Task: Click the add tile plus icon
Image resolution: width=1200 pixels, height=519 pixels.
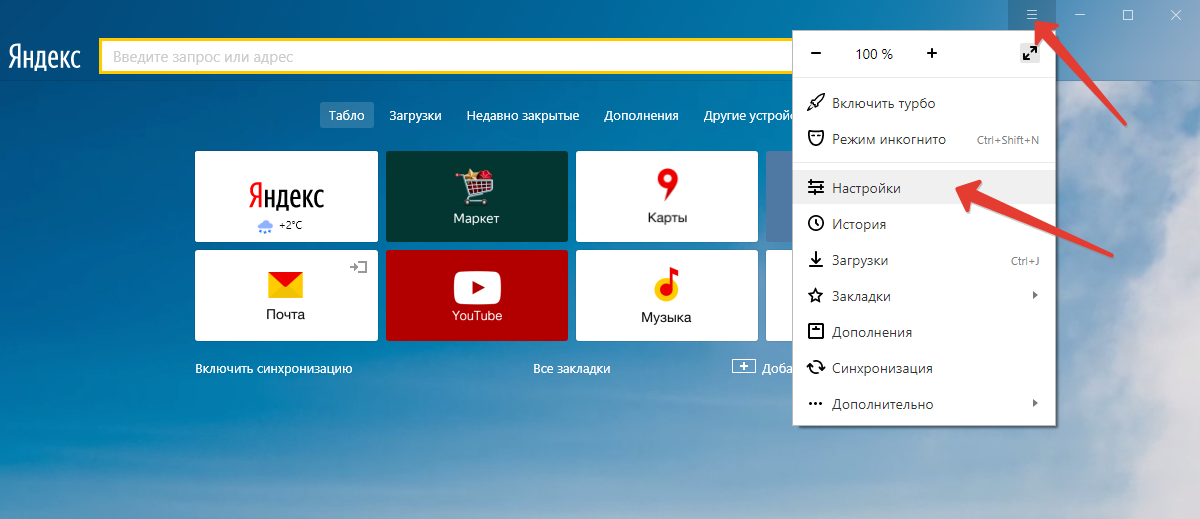Action: [743, 366]
